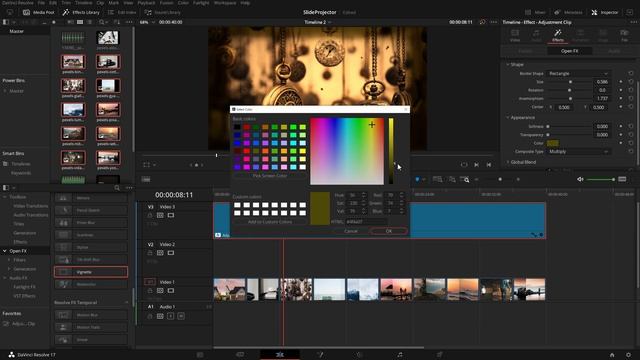Collapse the Open FX tree item

coord(4,251)
